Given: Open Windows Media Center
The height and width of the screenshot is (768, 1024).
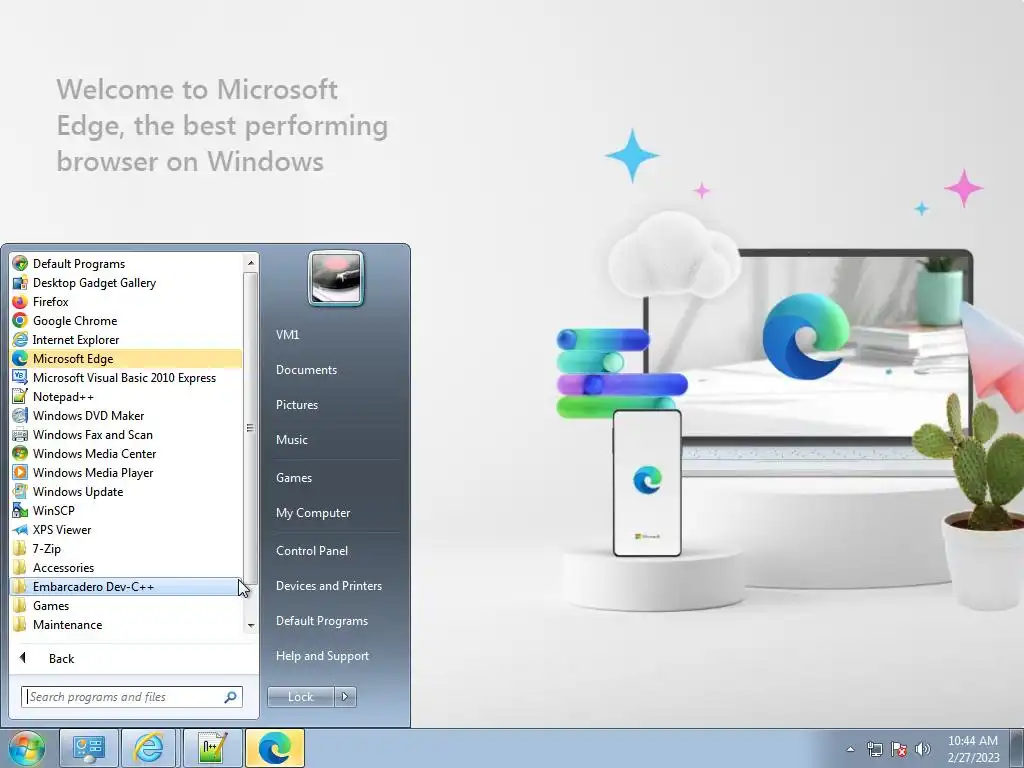Looking at the screenshot, I should coord(126,453).
